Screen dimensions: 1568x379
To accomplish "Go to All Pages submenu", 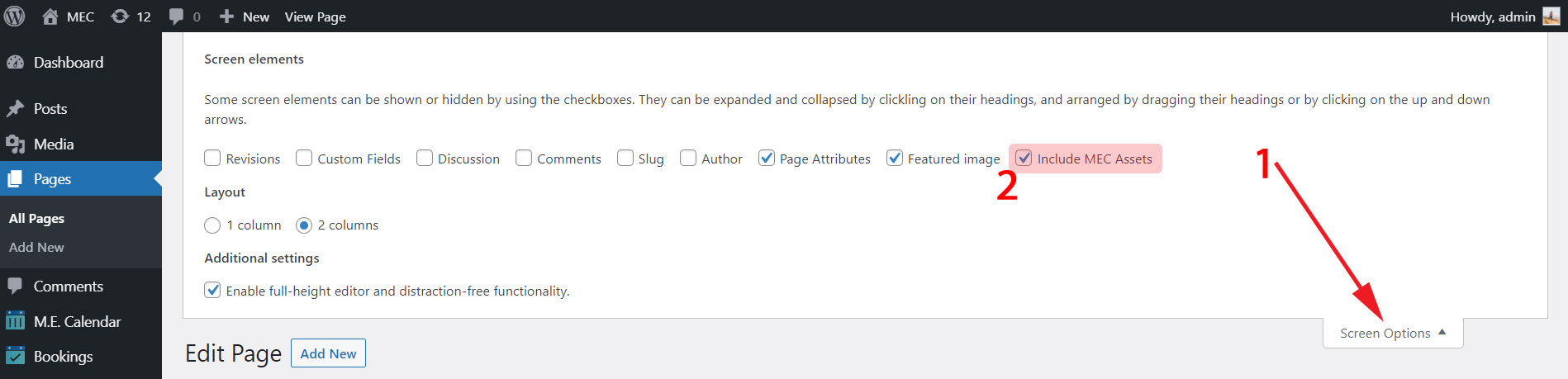I will [x=36, y=219].
